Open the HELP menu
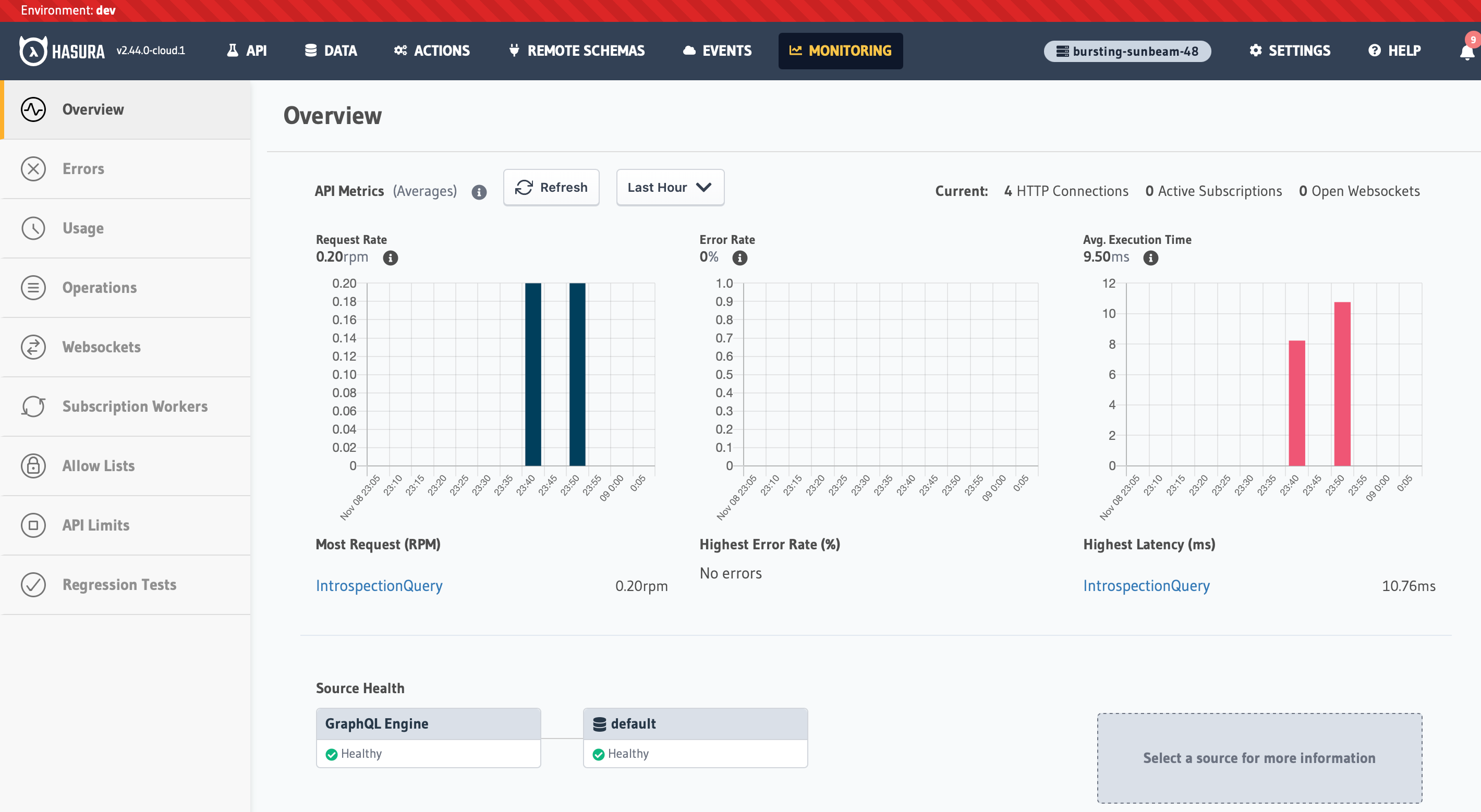1481x812 pixels. 1394,51
